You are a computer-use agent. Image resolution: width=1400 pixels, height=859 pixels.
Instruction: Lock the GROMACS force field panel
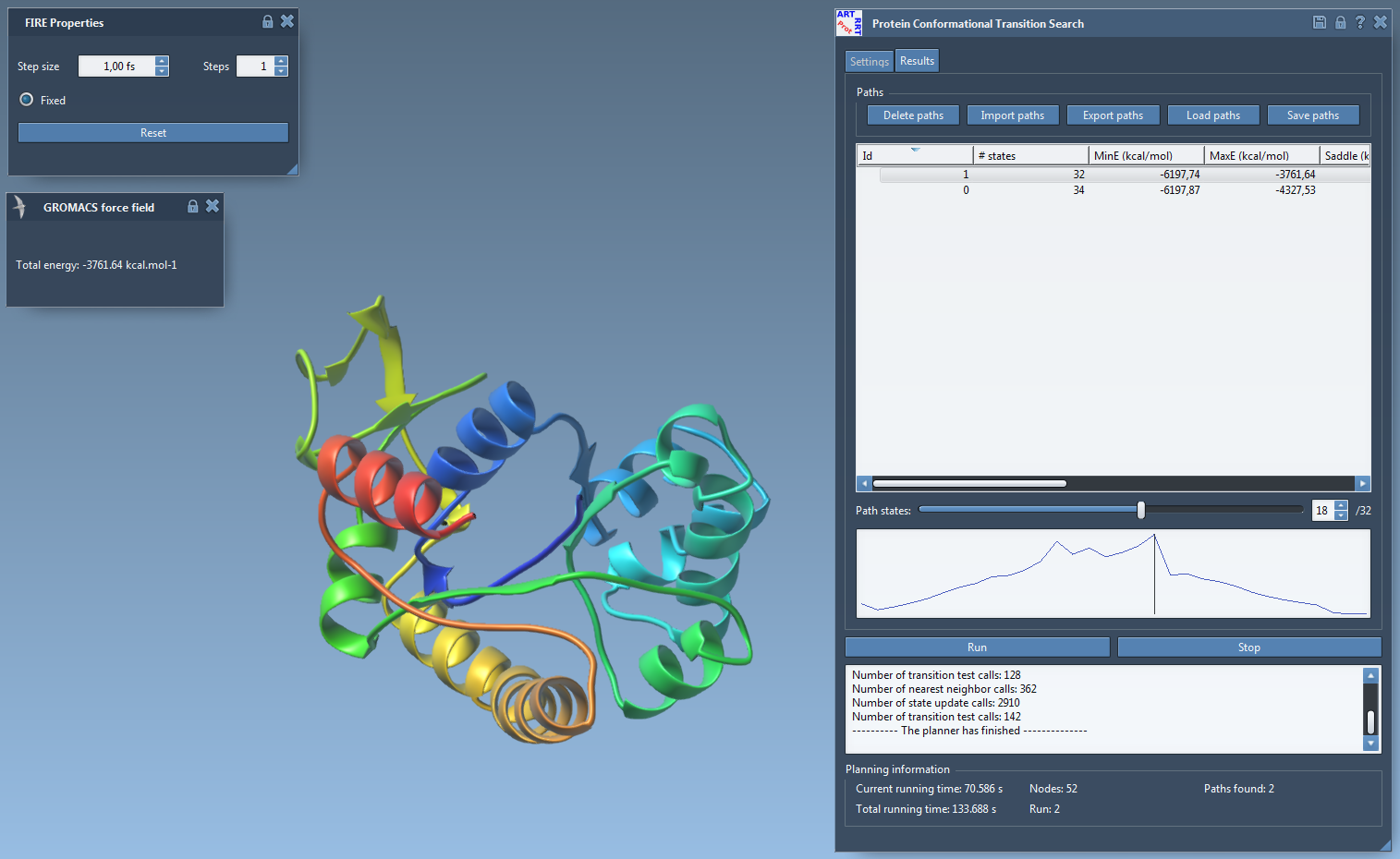(x=193, y=206)
